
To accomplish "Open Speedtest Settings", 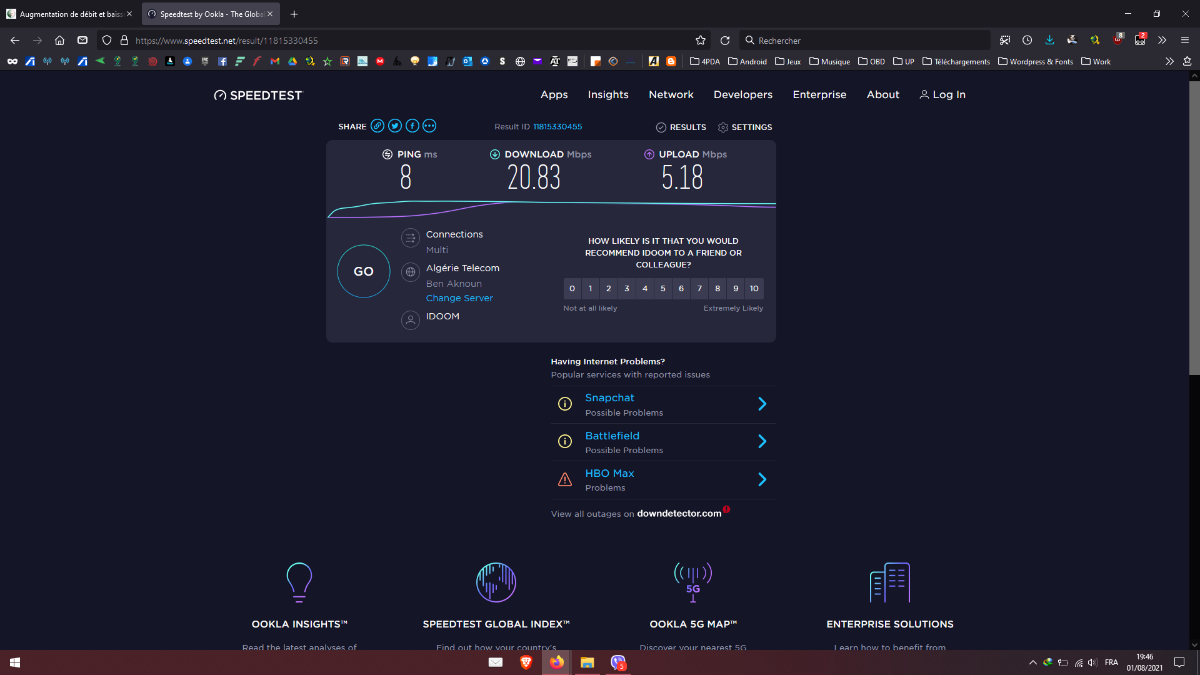I will coord(745,127).
